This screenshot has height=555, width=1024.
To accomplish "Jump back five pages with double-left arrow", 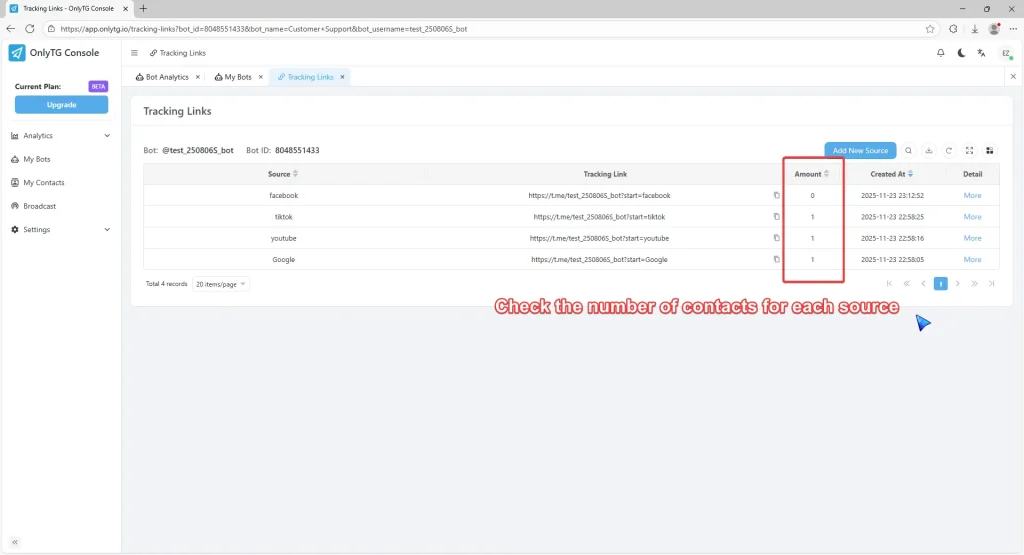I will [x=906, y=283].
